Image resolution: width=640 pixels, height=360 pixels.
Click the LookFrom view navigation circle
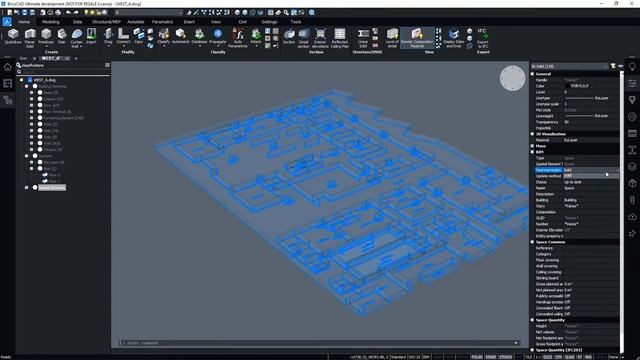(512, 78)
